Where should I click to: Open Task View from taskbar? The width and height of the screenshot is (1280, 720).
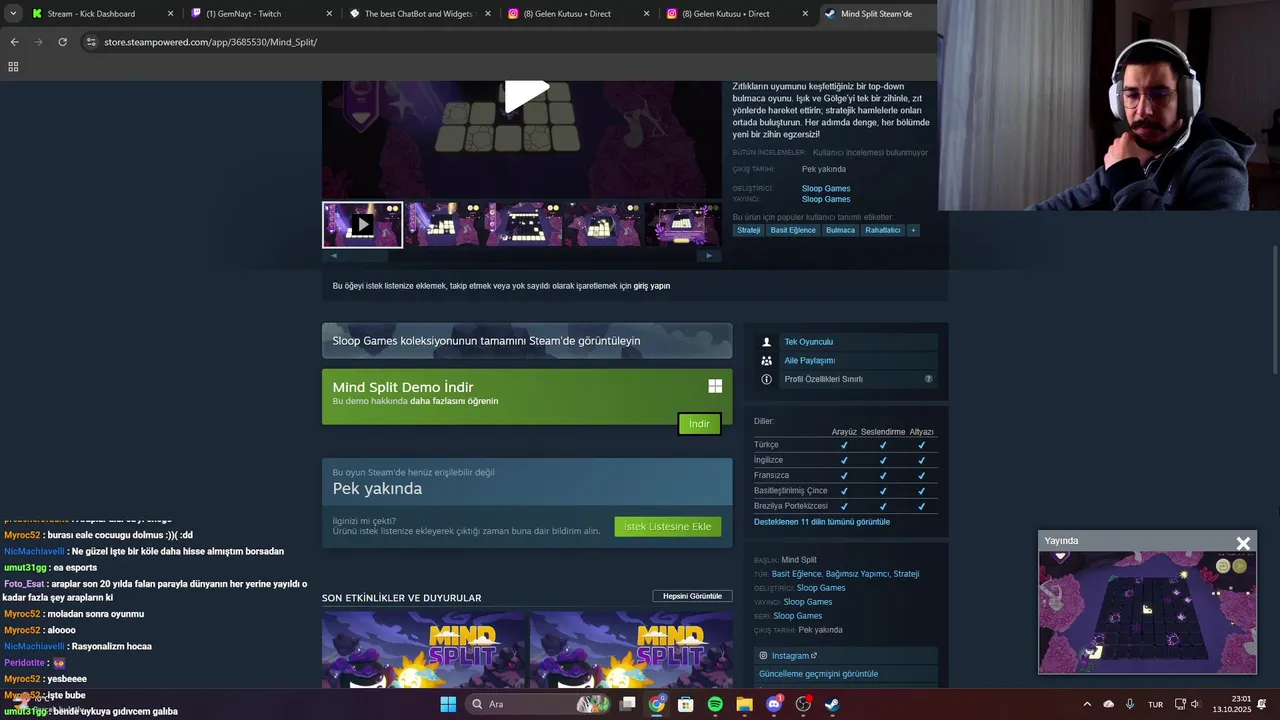(x=627, y=704)
